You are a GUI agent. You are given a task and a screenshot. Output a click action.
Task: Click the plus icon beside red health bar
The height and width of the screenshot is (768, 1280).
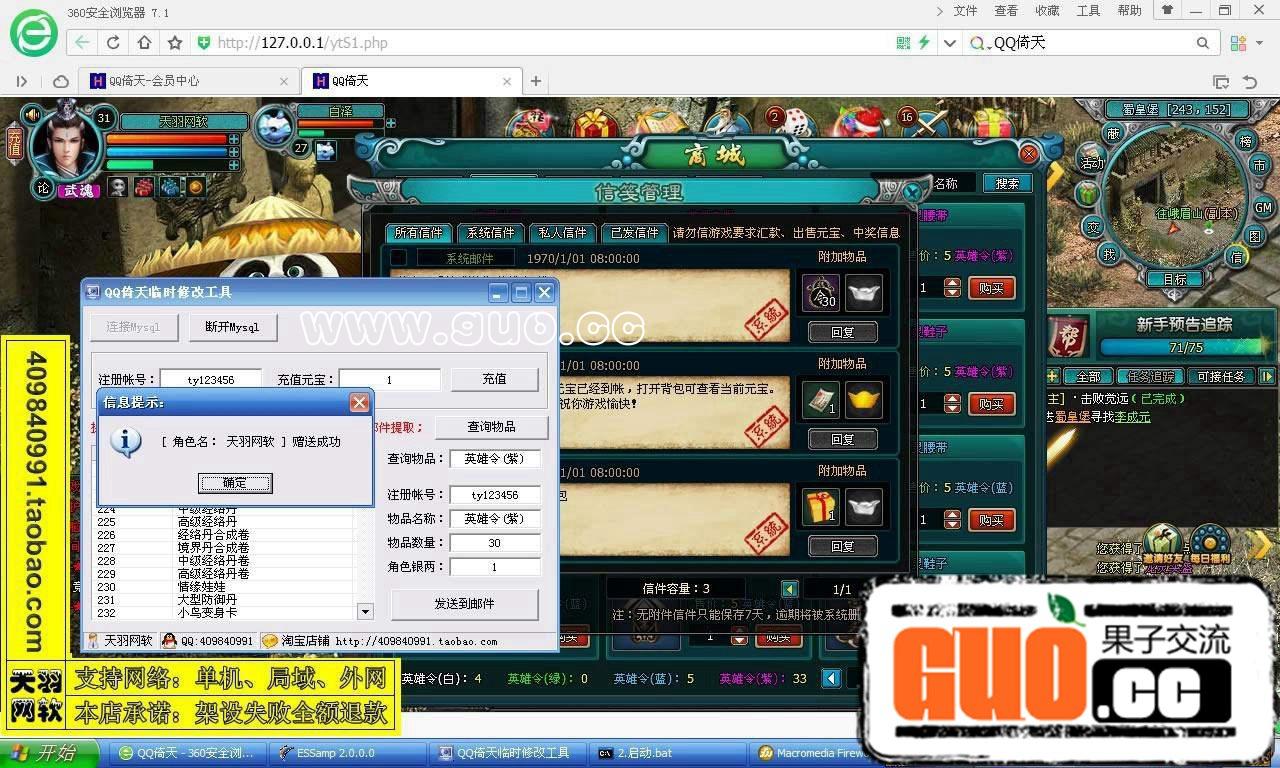(234, 139)
